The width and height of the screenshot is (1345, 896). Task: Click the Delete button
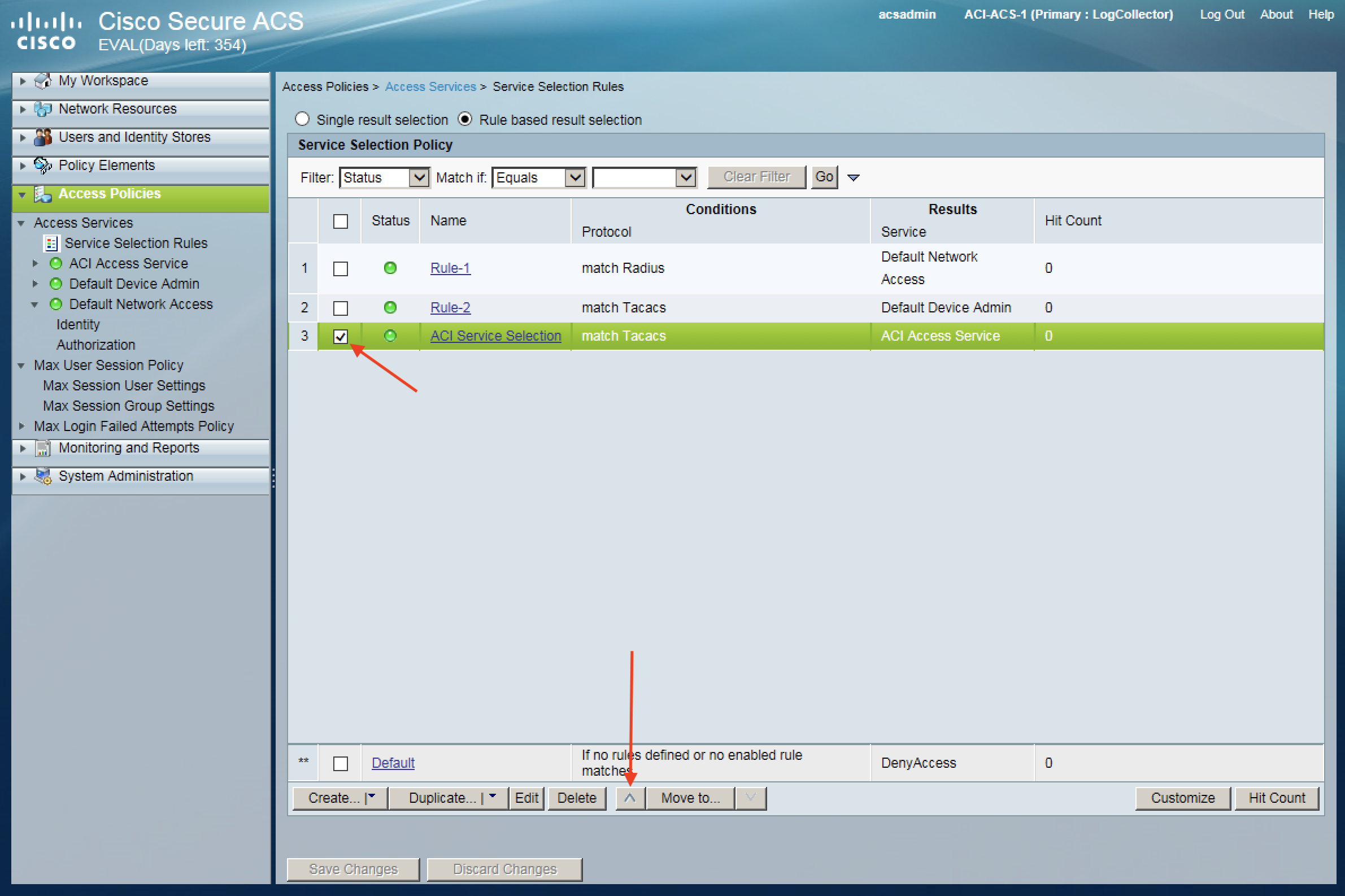coord(576,798)
